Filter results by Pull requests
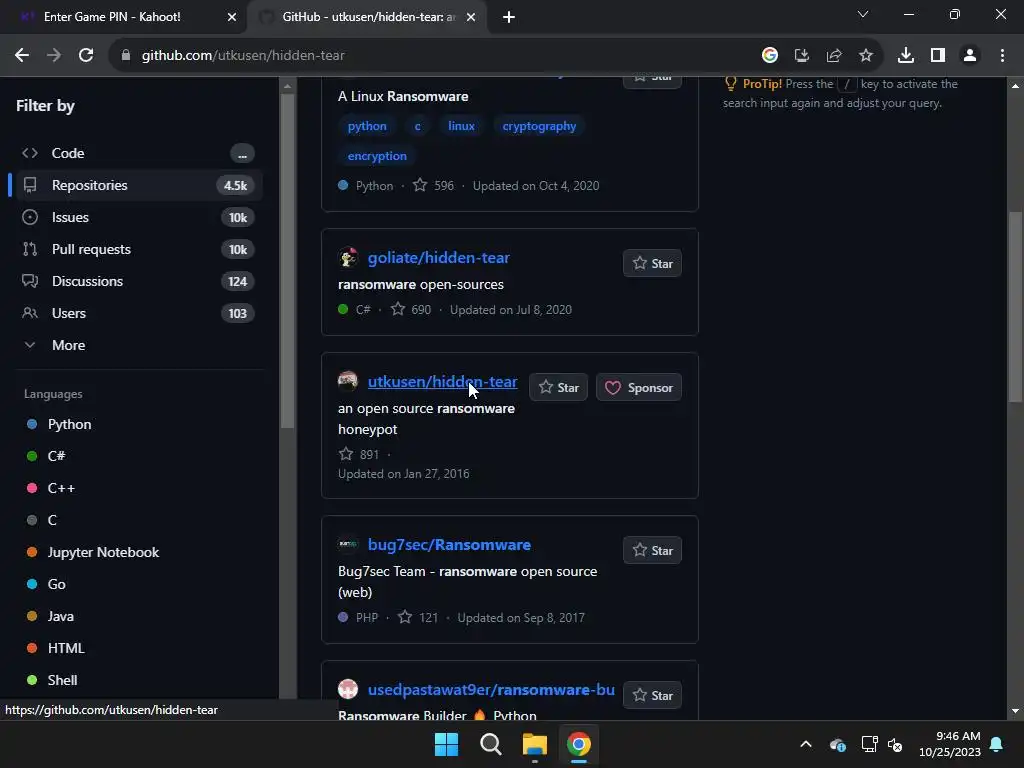The image size is (1024, 768). click(x=137, y=249)
